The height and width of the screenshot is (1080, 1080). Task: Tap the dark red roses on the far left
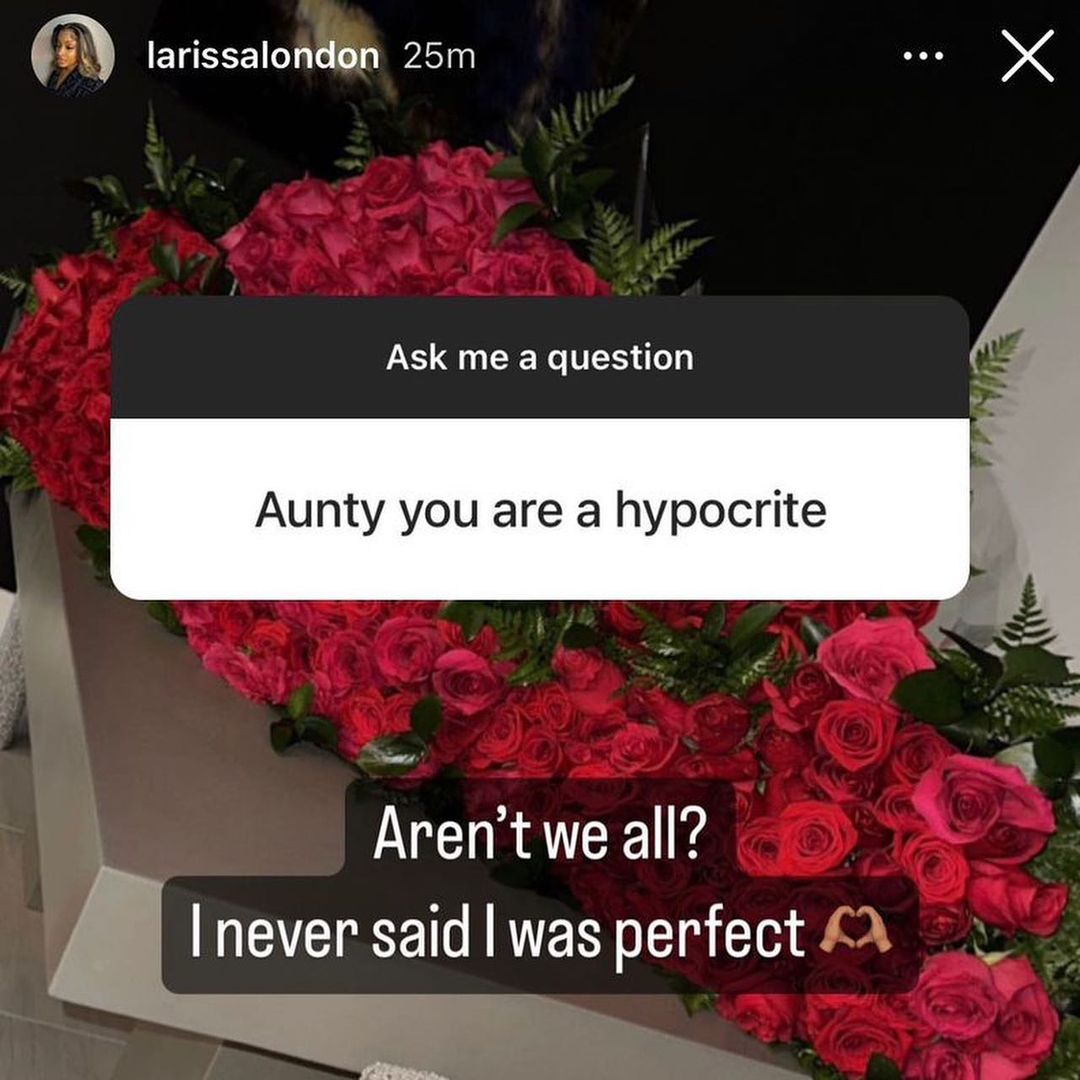pos(62,372)
